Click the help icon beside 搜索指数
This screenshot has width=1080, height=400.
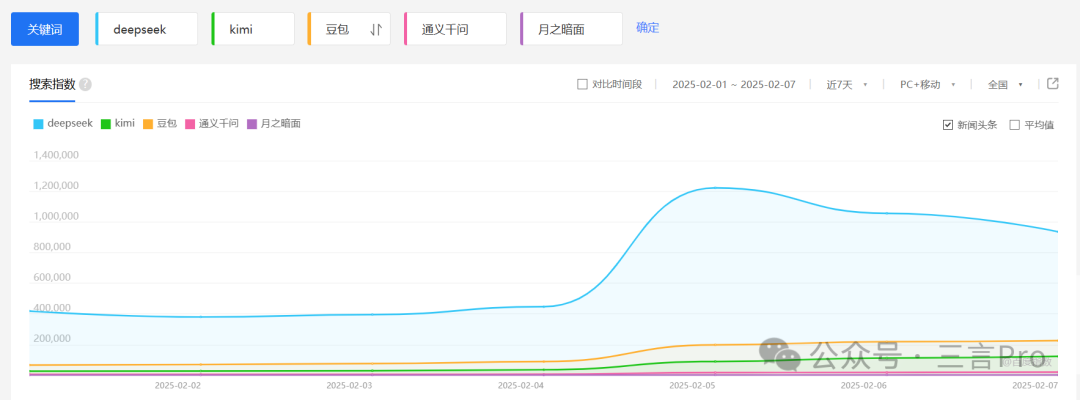(x=85, y=85)
